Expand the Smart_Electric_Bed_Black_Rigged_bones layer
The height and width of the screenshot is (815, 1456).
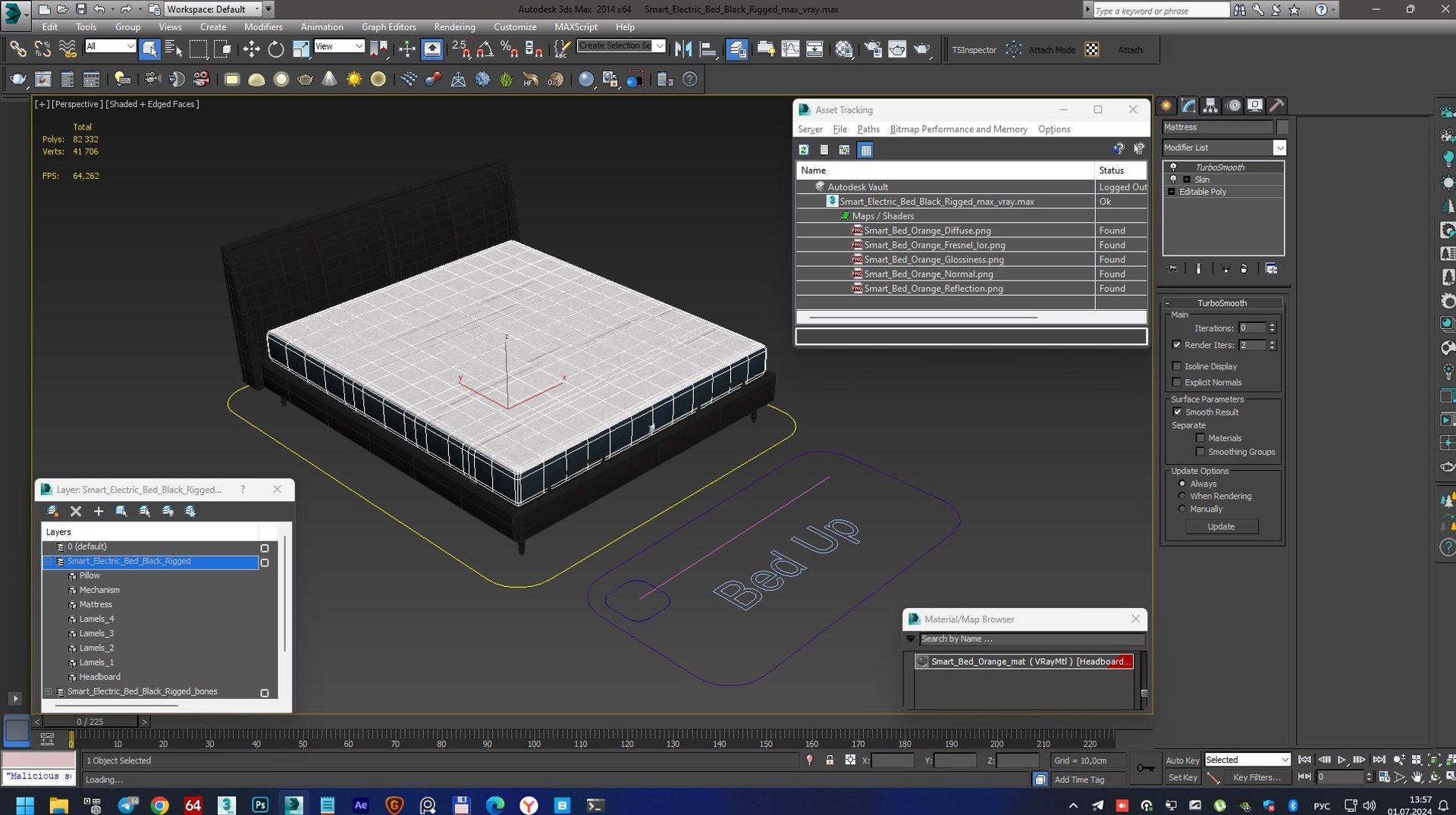click(x=49, y=691)
